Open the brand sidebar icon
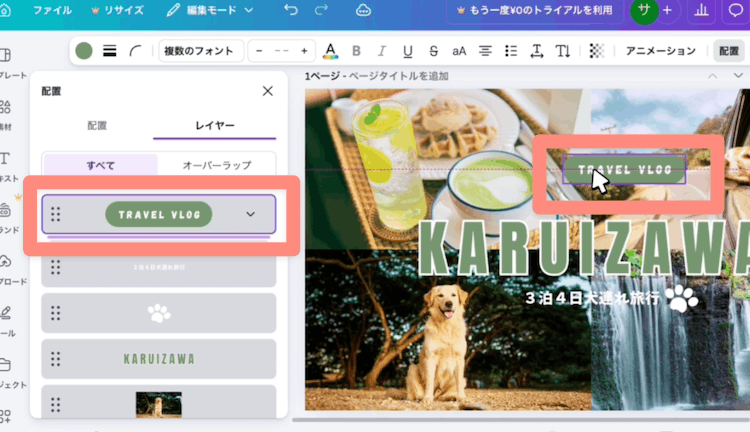Image resolution: width=750 pixels, height=432 pixels. pyautogui.click(x=5, y=210)
